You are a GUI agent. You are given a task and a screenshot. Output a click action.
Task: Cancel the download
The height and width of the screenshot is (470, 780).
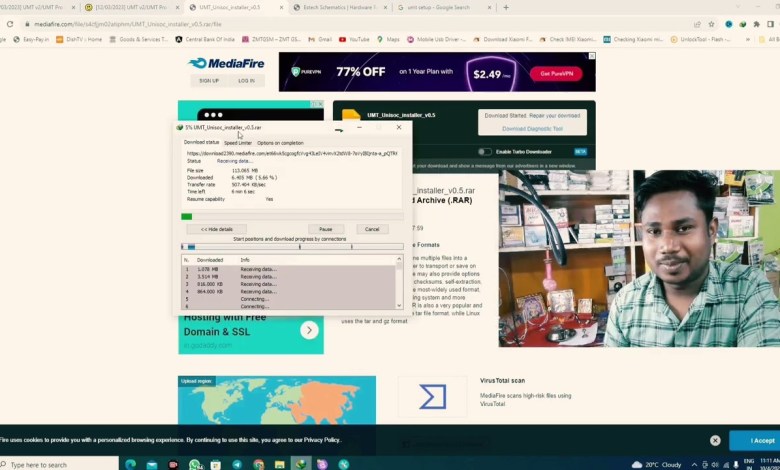coord(372,229)
